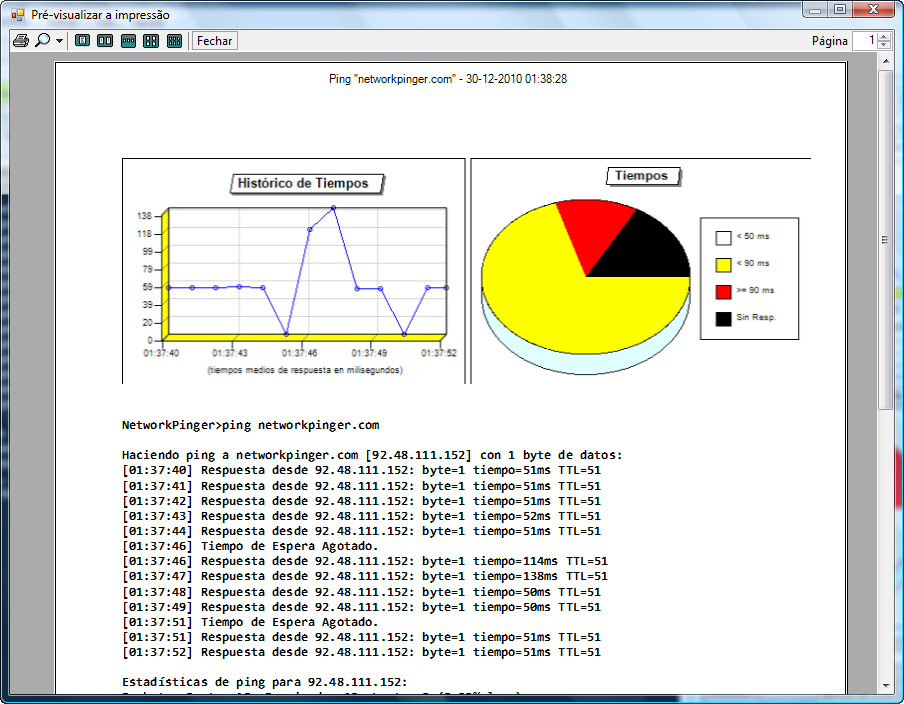Click the "Sin Resp." legend label

(x=756, y=317)
